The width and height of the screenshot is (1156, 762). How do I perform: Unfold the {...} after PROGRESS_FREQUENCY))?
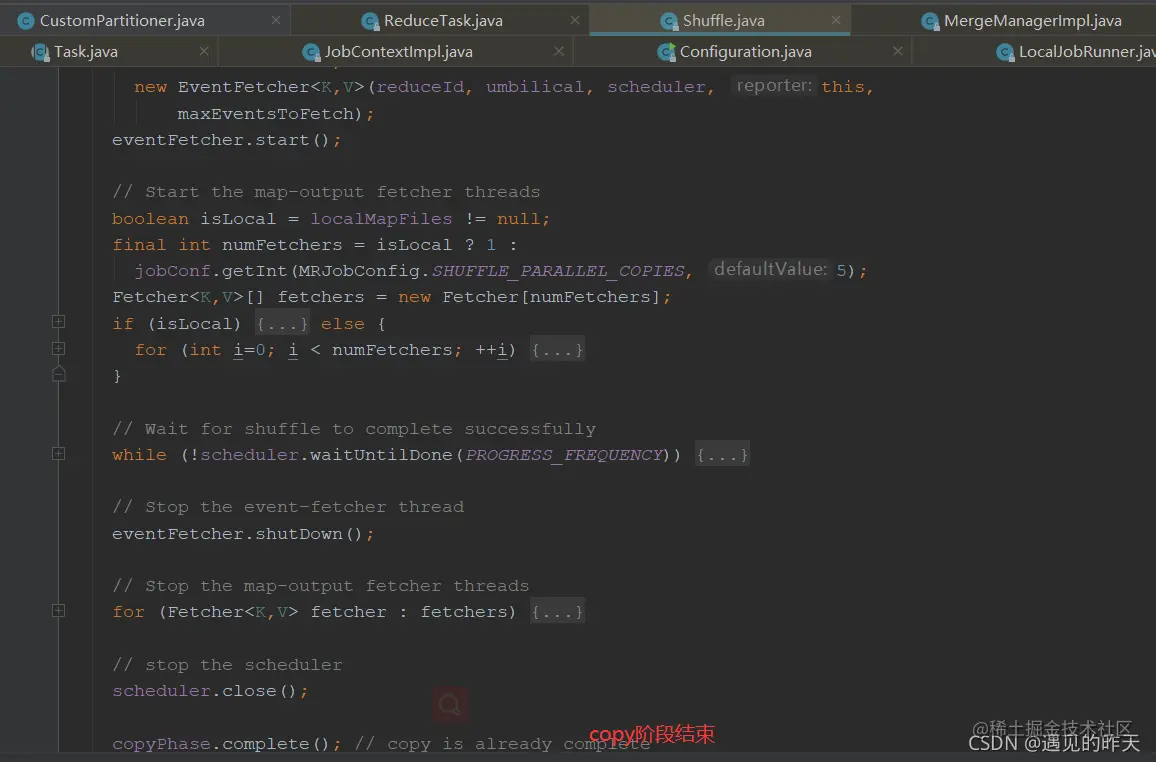pos(722,455)
